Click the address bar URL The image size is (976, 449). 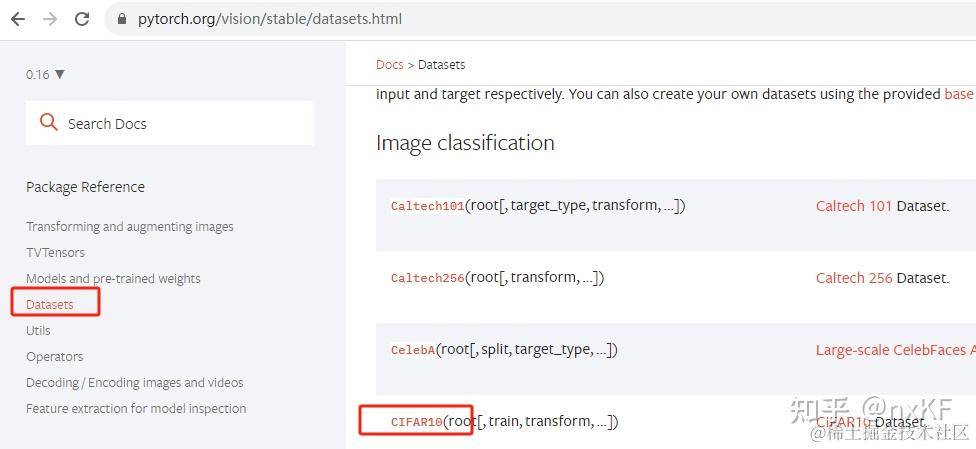coord(270,19)
